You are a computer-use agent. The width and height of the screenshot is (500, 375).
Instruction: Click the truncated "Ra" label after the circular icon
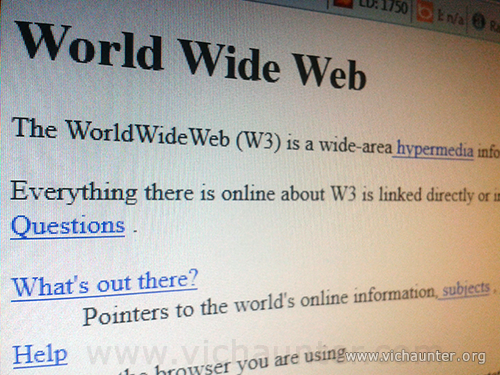pos(494,26)
